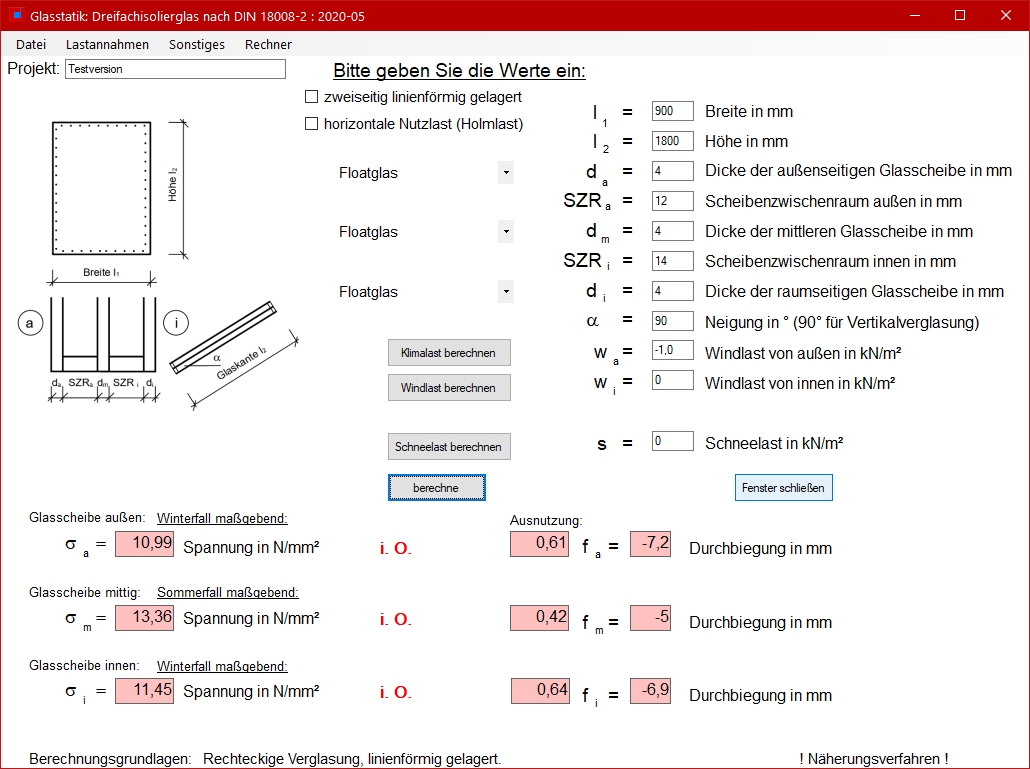Close the Glasstatik window
The height and width of the screenshot is (769, 1030).
1006,15
